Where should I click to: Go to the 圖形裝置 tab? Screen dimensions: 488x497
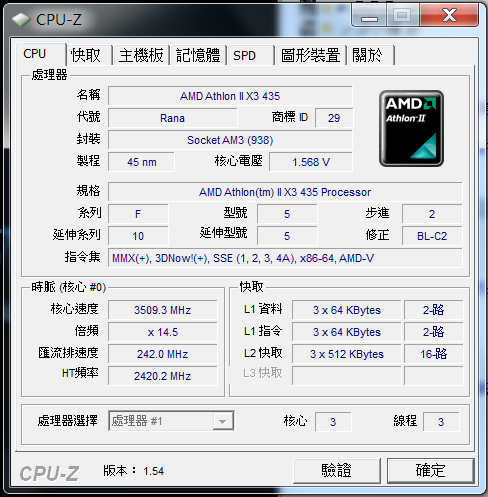point(310,55)
